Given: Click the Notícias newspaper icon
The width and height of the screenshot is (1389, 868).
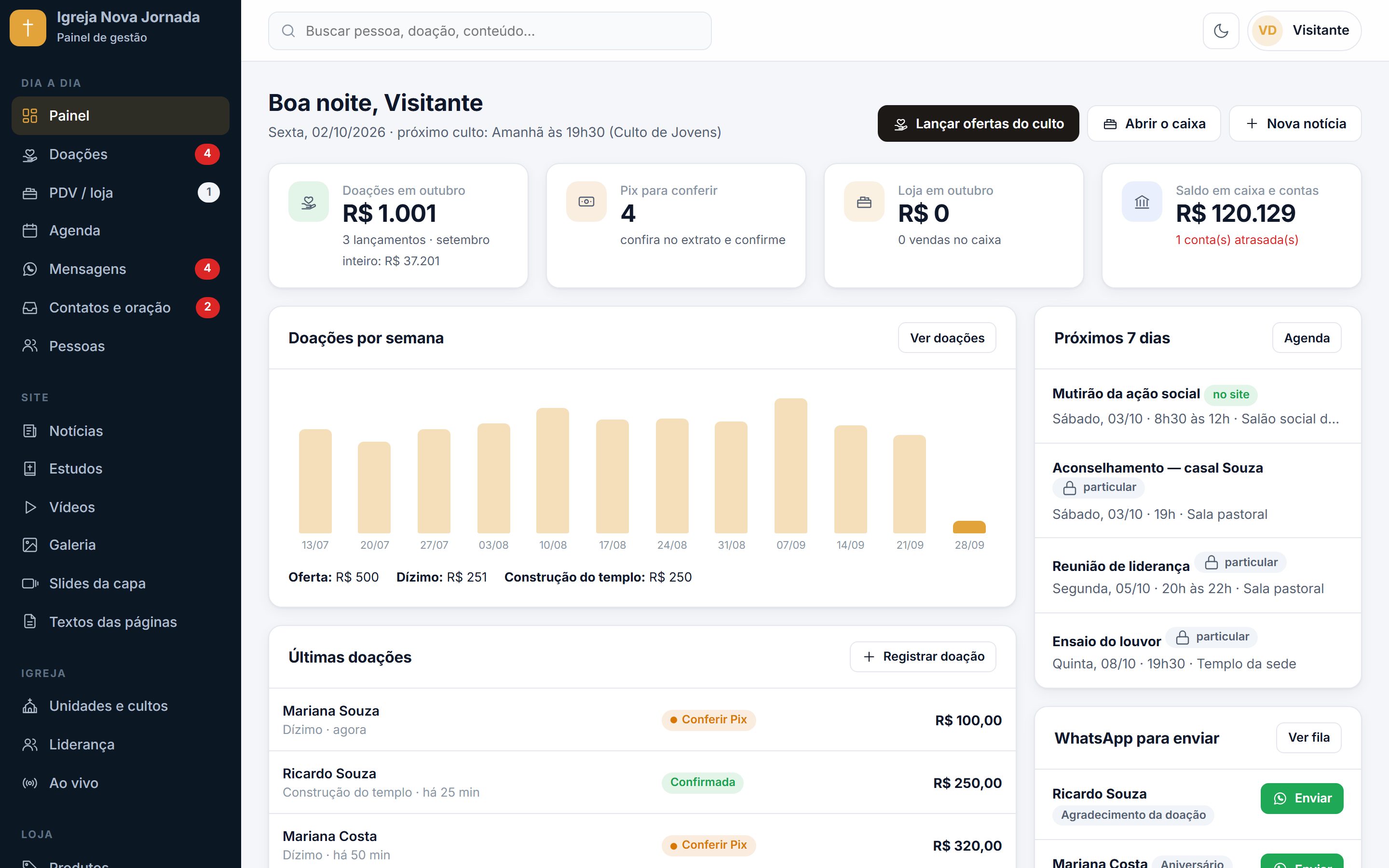Looking at the screenshot, I should pyautogui.click(x=30, y=431).
